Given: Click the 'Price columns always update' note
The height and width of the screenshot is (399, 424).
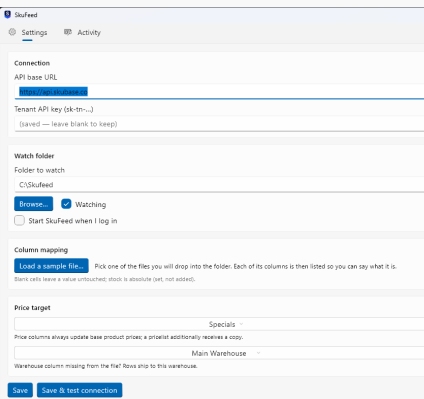Looking at the screenshot, I should click(x=129, y=337).
